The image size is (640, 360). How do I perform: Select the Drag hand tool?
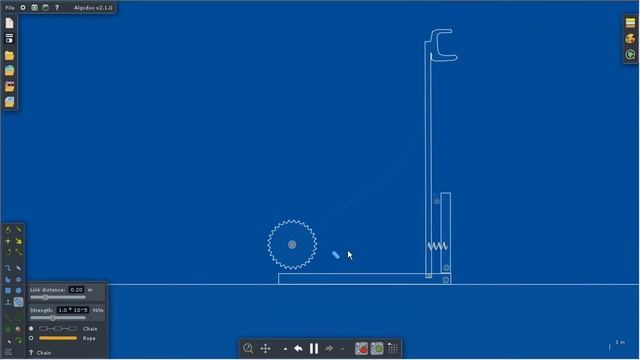click(18, 241)
